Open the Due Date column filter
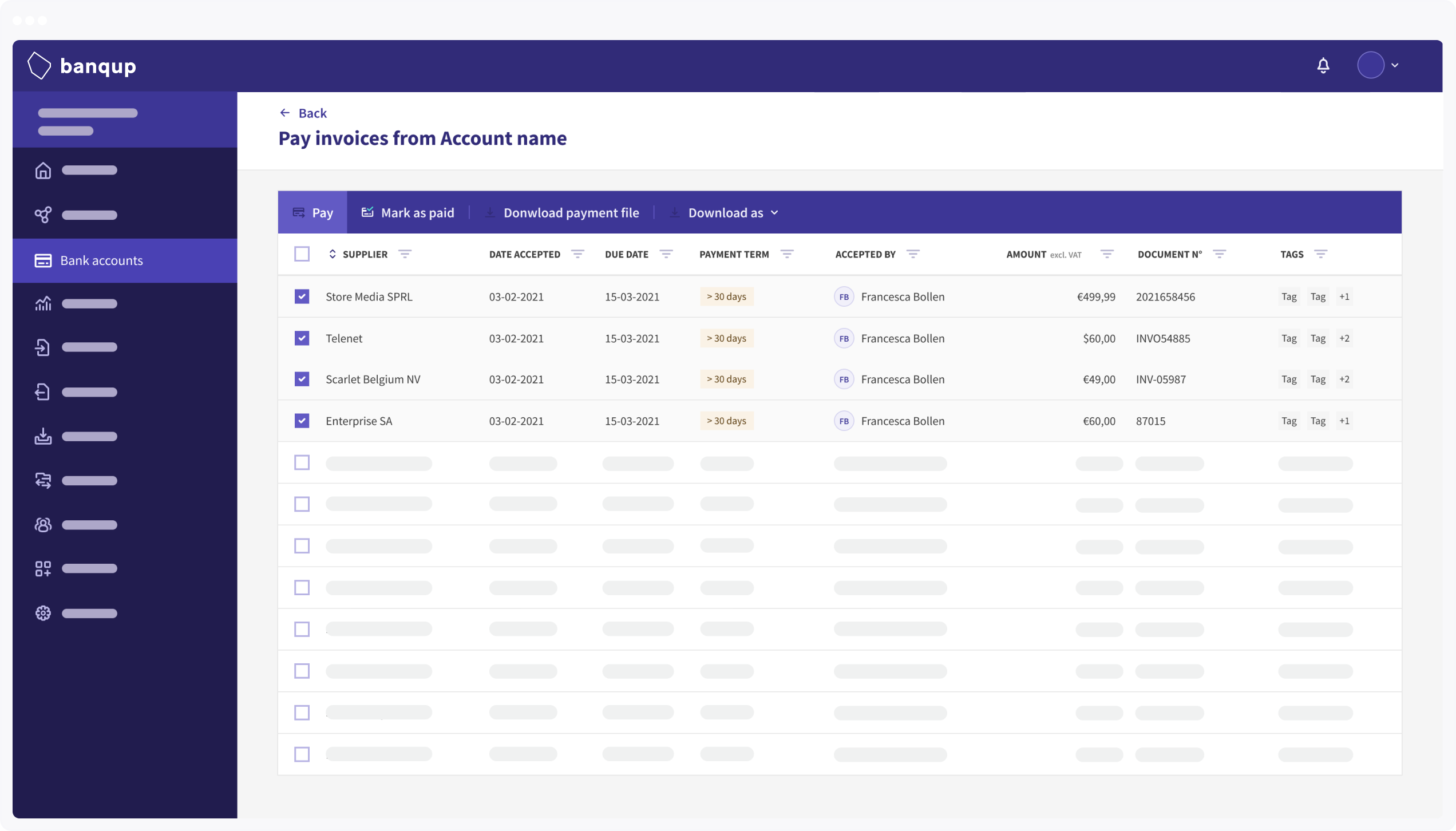Image resolution: width=1456 pixels, height=831 pixels. point(666,254)
